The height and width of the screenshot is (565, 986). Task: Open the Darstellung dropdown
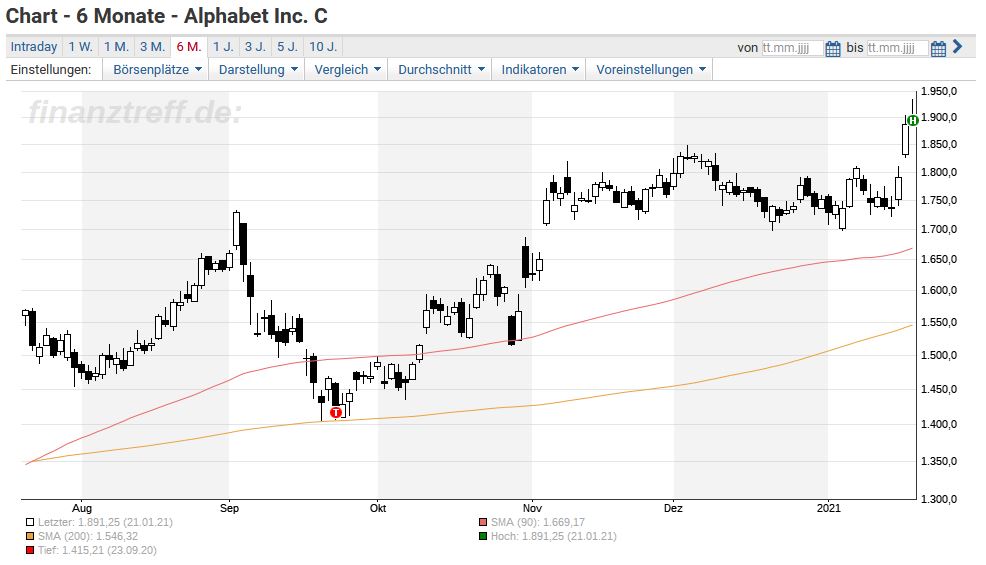257,70
